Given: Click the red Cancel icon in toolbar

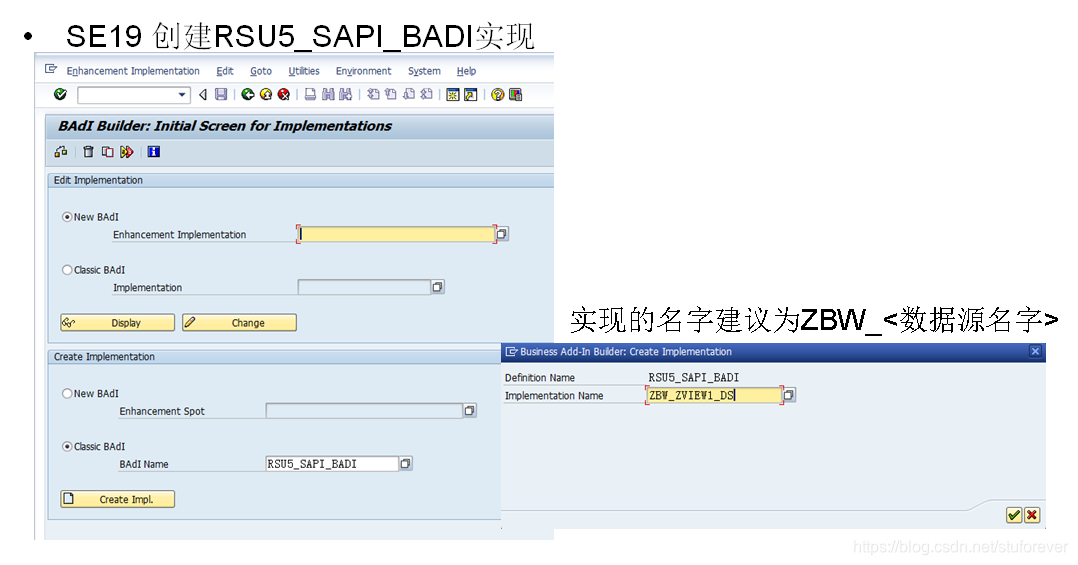Looking at the screenshot, I should coord(283,94).
